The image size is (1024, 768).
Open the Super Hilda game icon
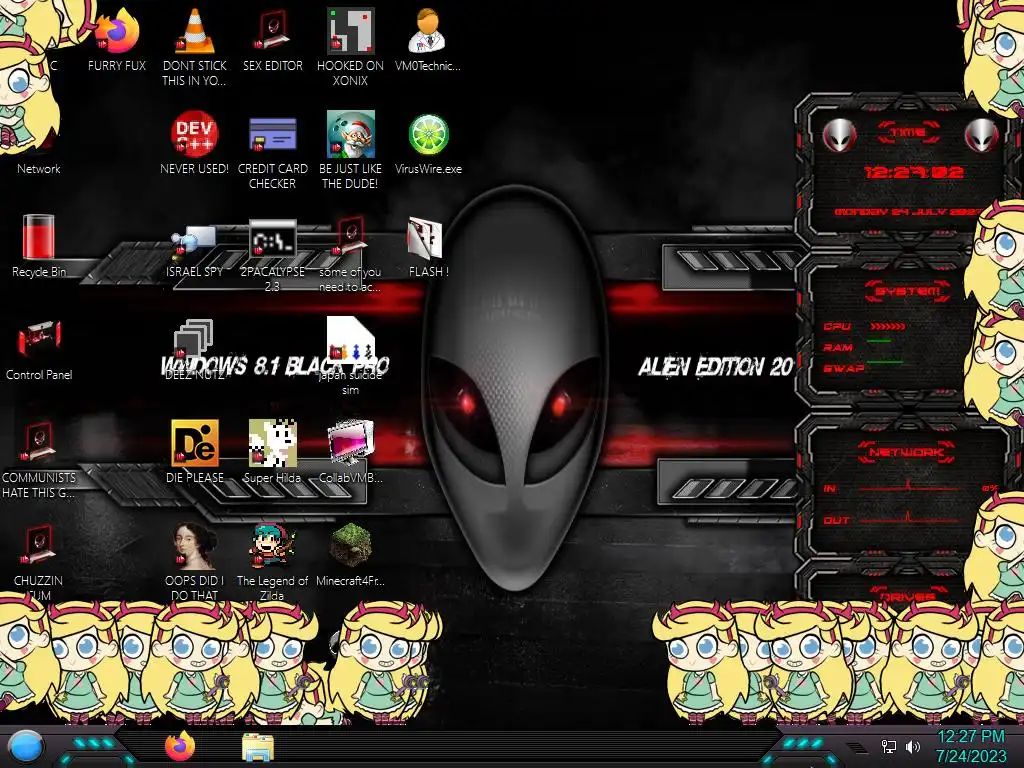[x=273, y=443]
